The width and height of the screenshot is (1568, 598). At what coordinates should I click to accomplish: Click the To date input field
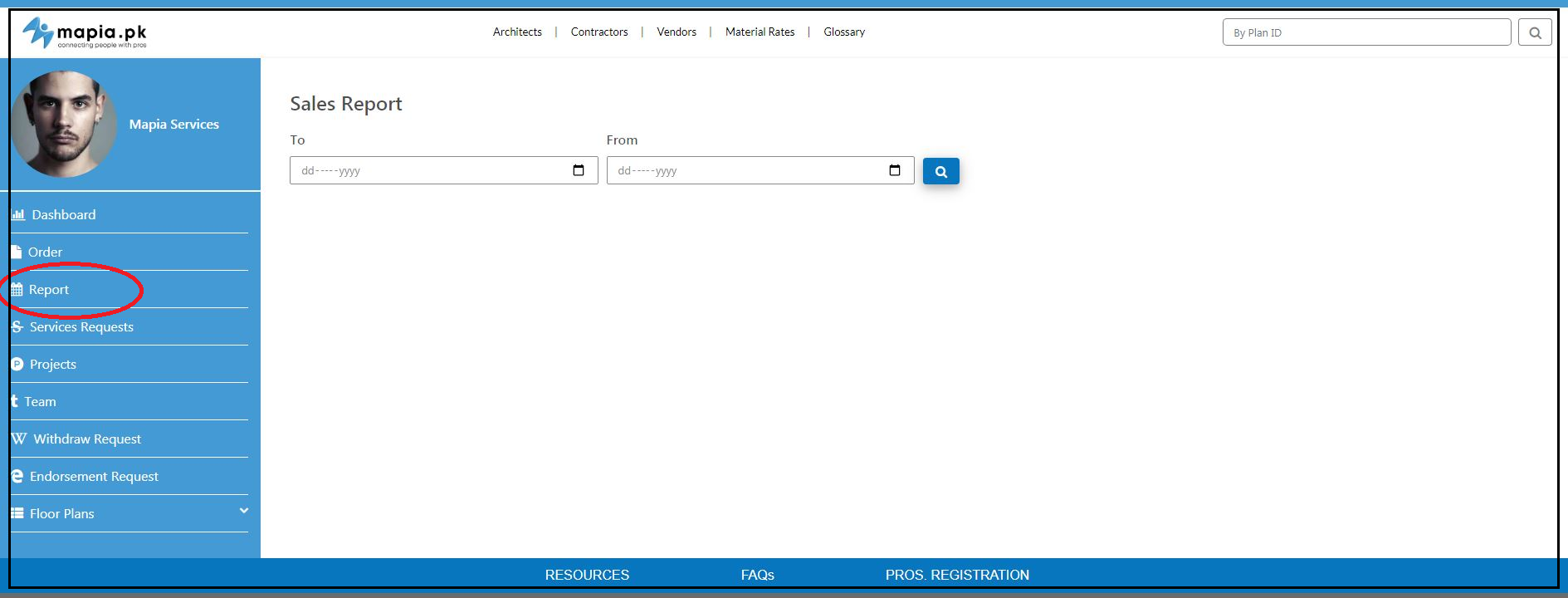tap(443, 170)
